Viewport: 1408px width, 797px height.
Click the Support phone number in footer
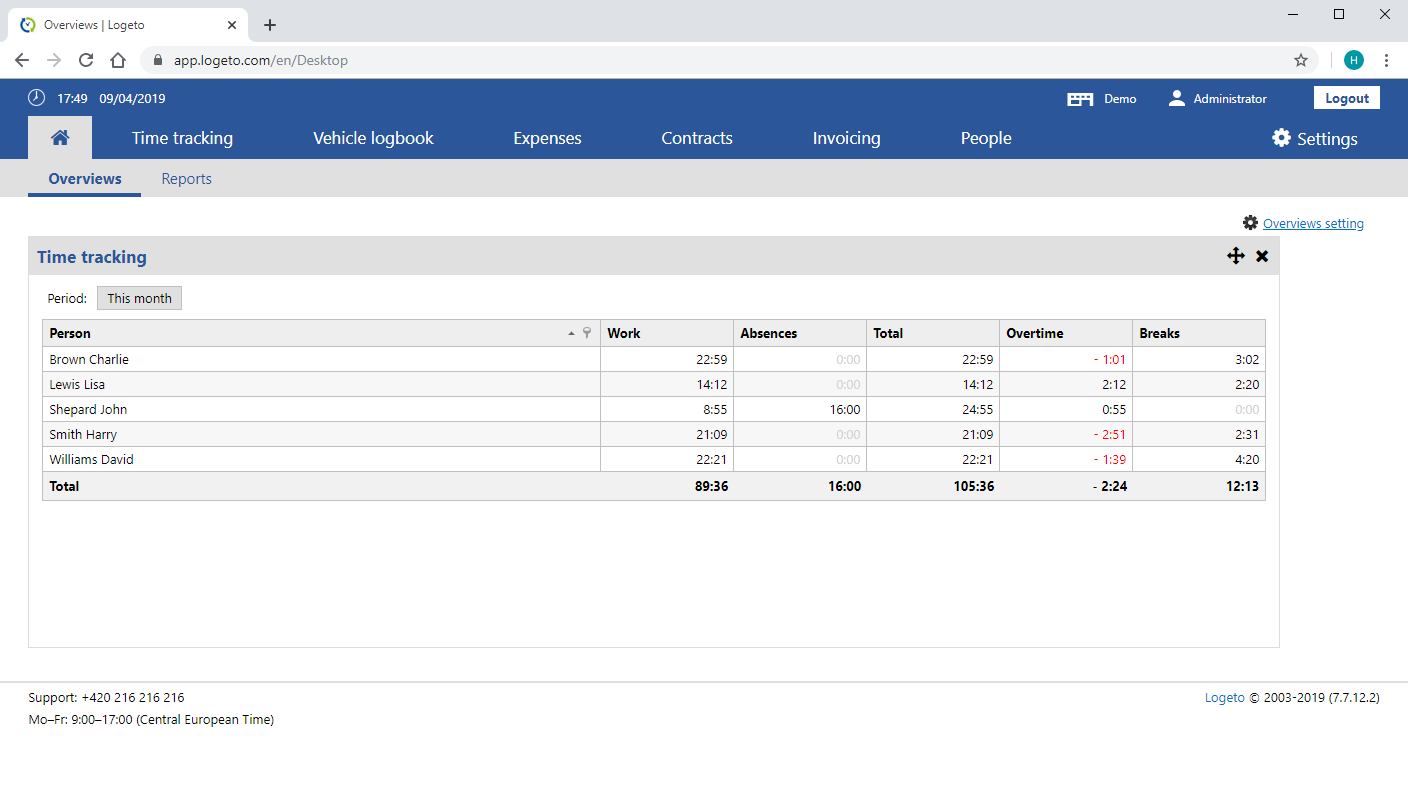[133, 698]
